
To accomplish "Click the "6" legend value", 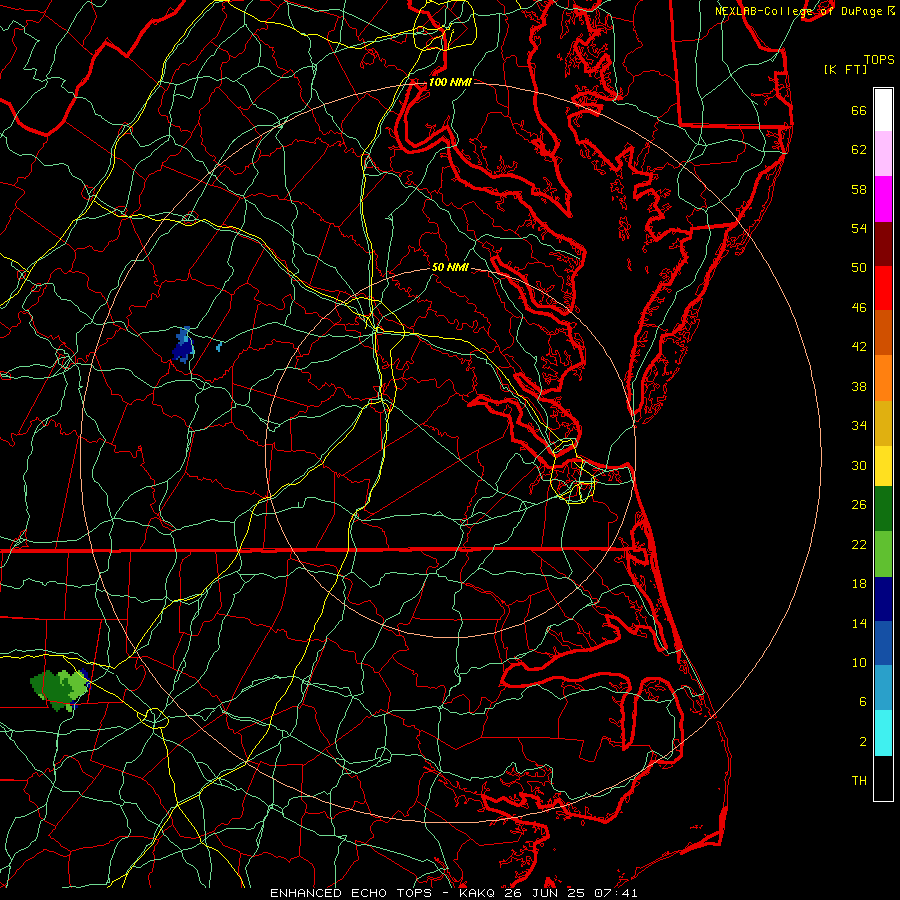I will (863, 702).
